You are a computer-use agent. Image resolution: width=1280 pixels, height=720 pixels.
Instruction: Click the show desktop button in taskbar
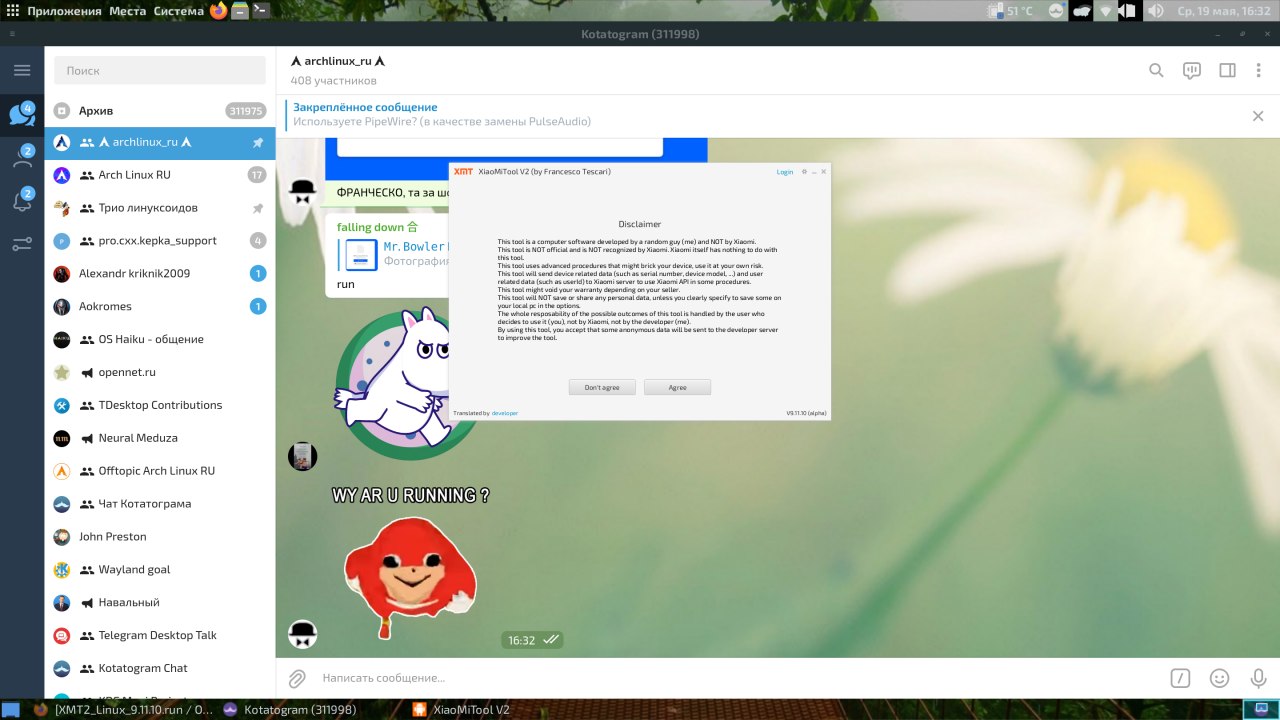coord(10,709)
